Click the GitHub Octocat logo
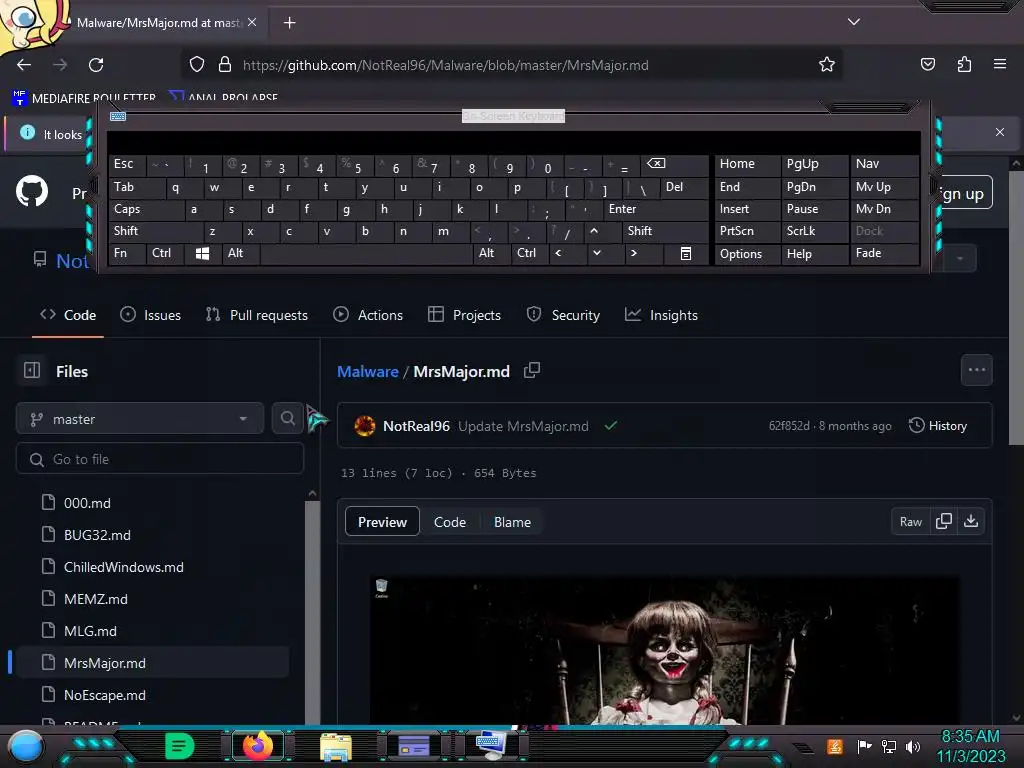 pyautogui.click(x=32, y=191)
